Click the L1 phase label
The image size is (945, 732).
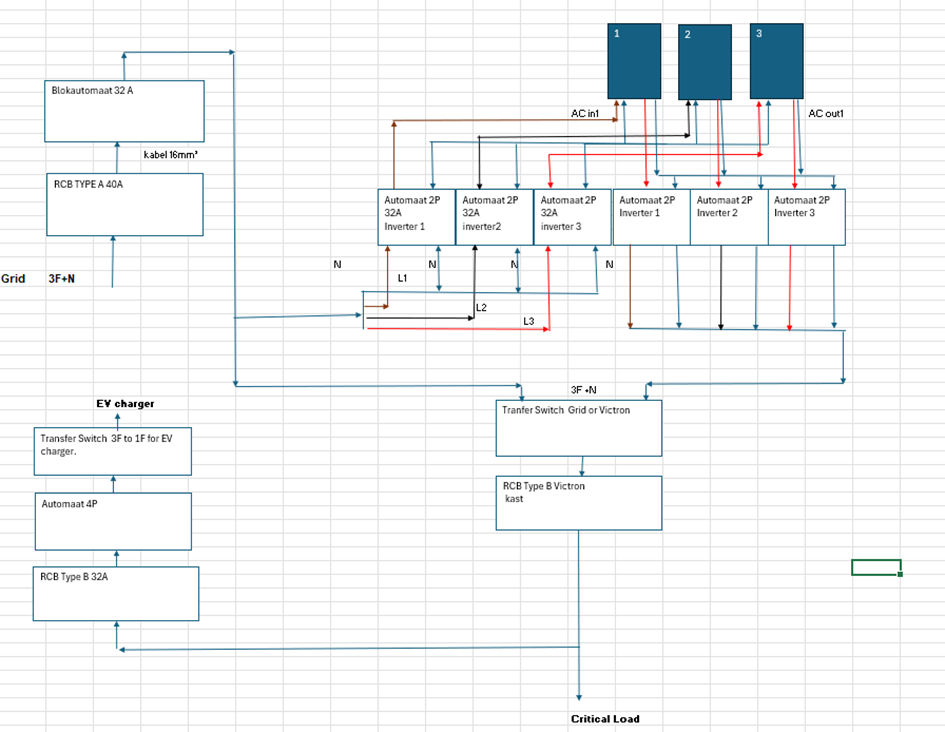pyautogui.click(x=402, y=278)
